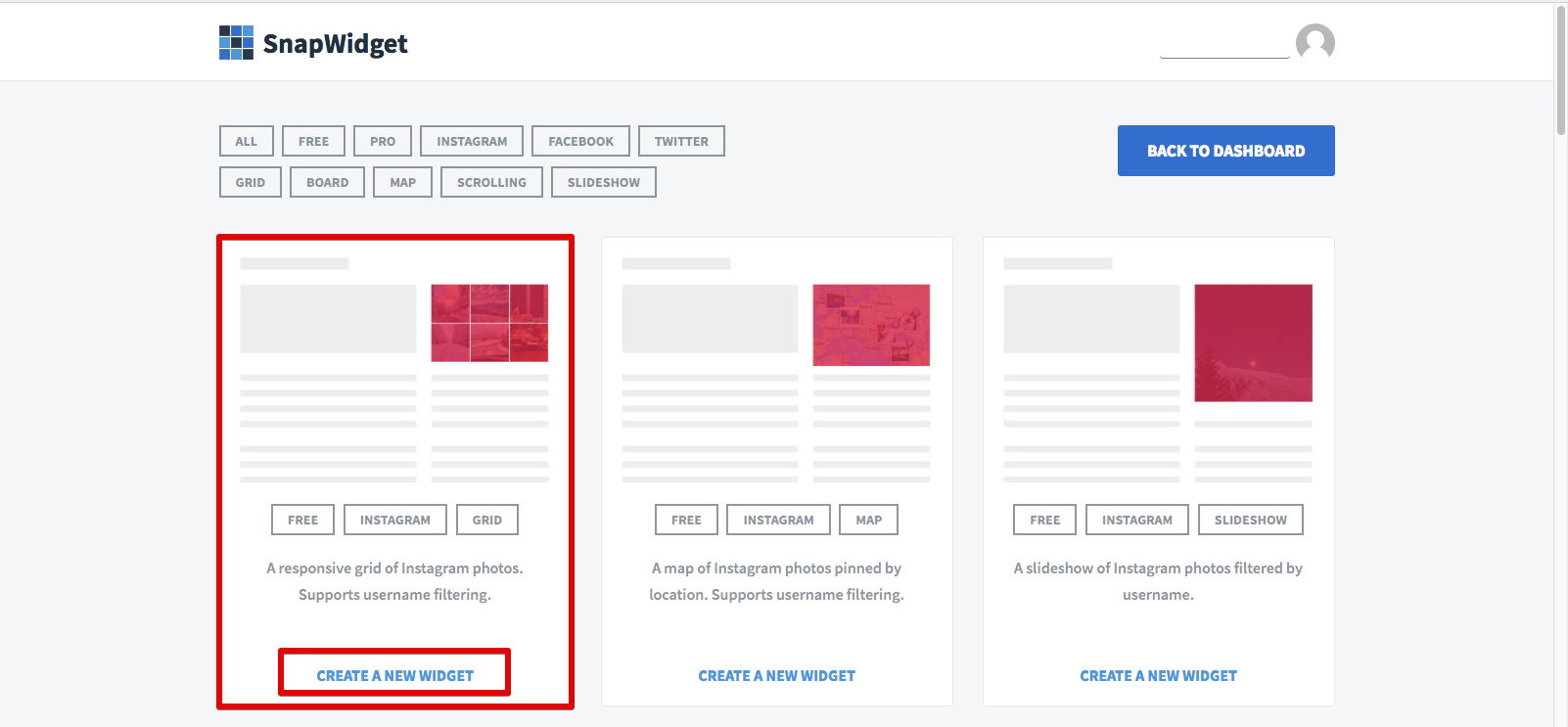Create a new grid widget
The height and width of the screenshot is (727, 1568).
pos(394,675)
